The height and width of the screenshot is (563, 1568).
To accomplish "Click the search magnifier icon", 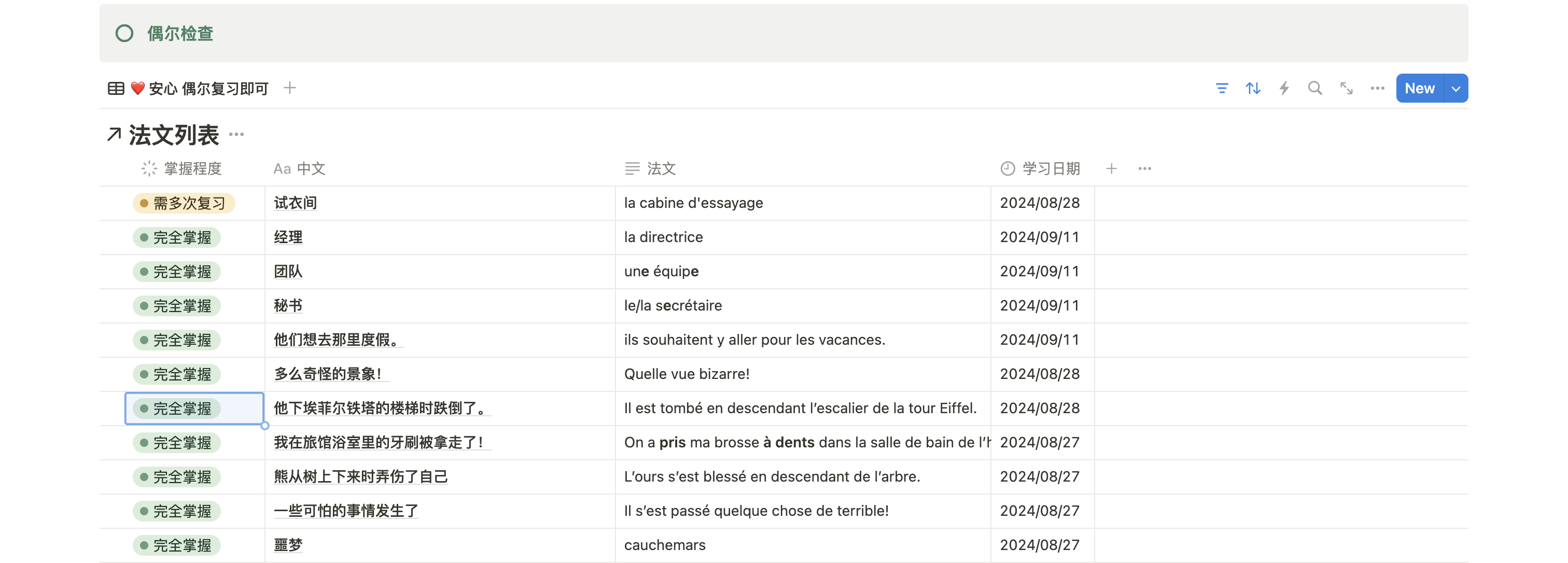I will point(1315,88).
